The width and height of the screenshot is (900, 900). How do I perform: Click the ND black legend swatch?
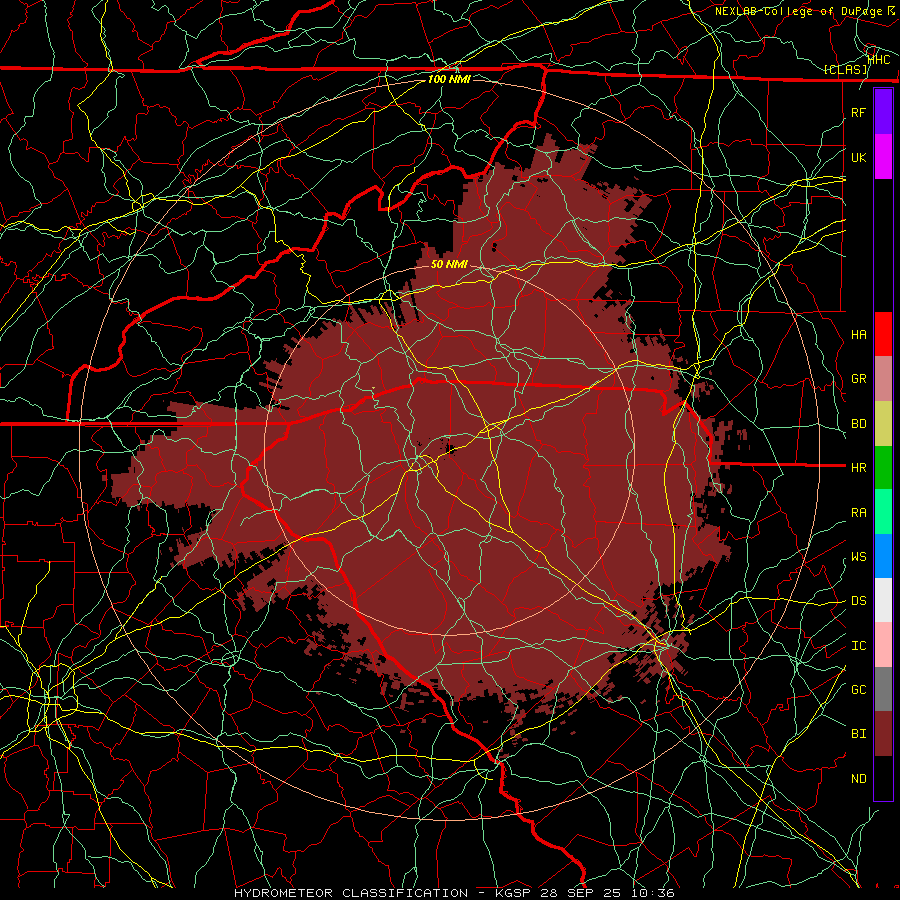(x=883, y=778)
